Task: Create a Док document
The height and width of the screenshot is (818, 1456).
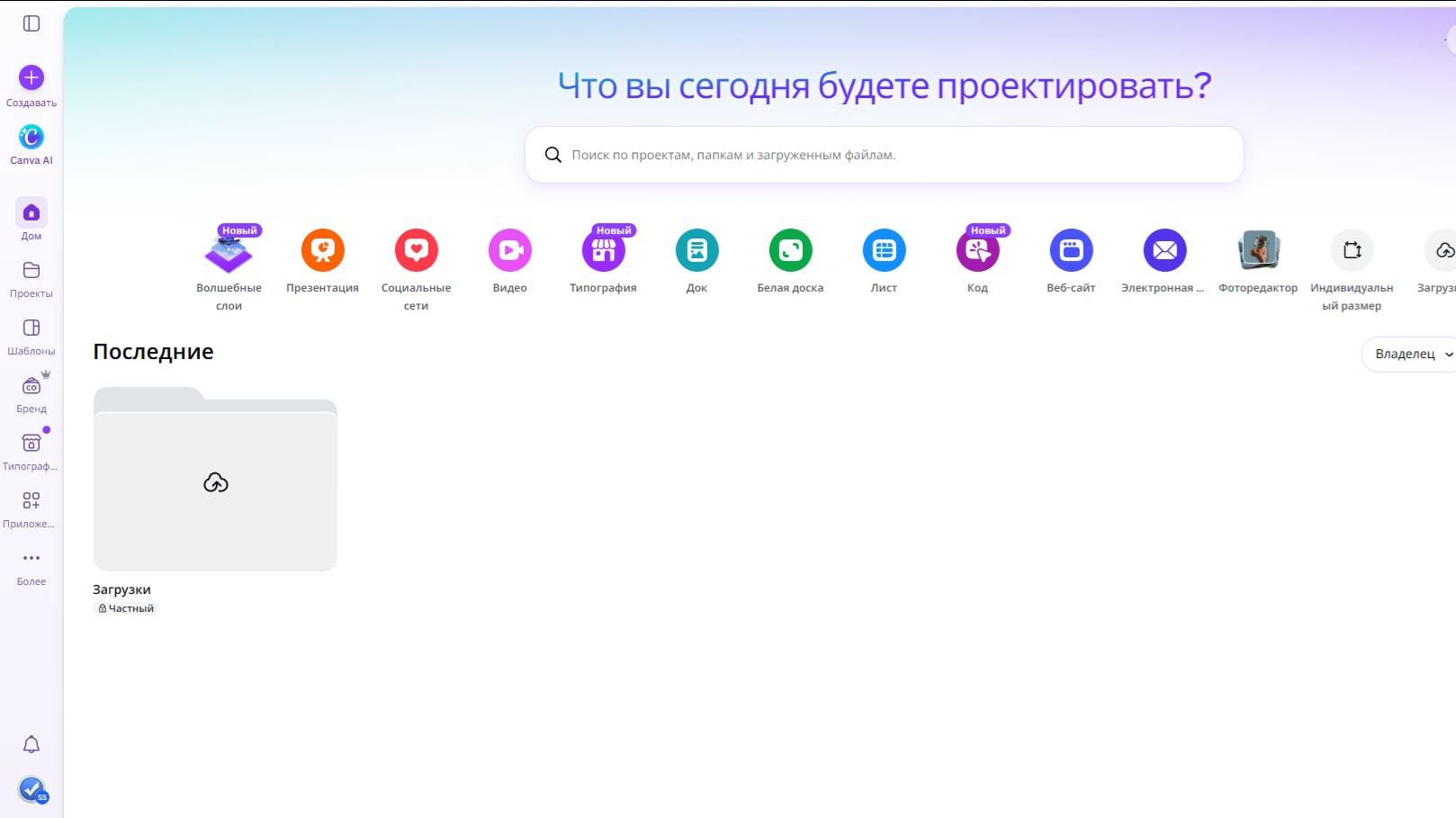Action: pos(697,250)
